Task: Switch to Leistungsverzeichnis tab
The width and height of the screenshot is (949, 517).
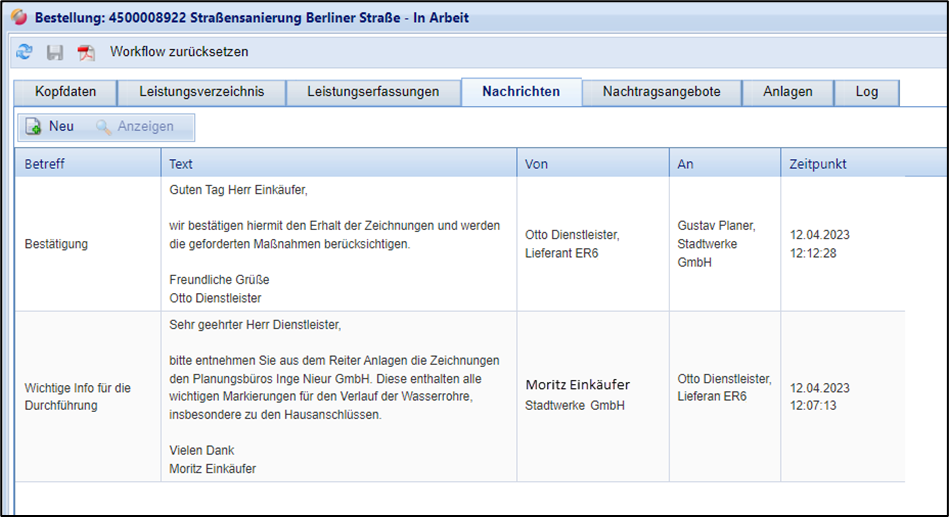Action: click(x=201, y=92)
